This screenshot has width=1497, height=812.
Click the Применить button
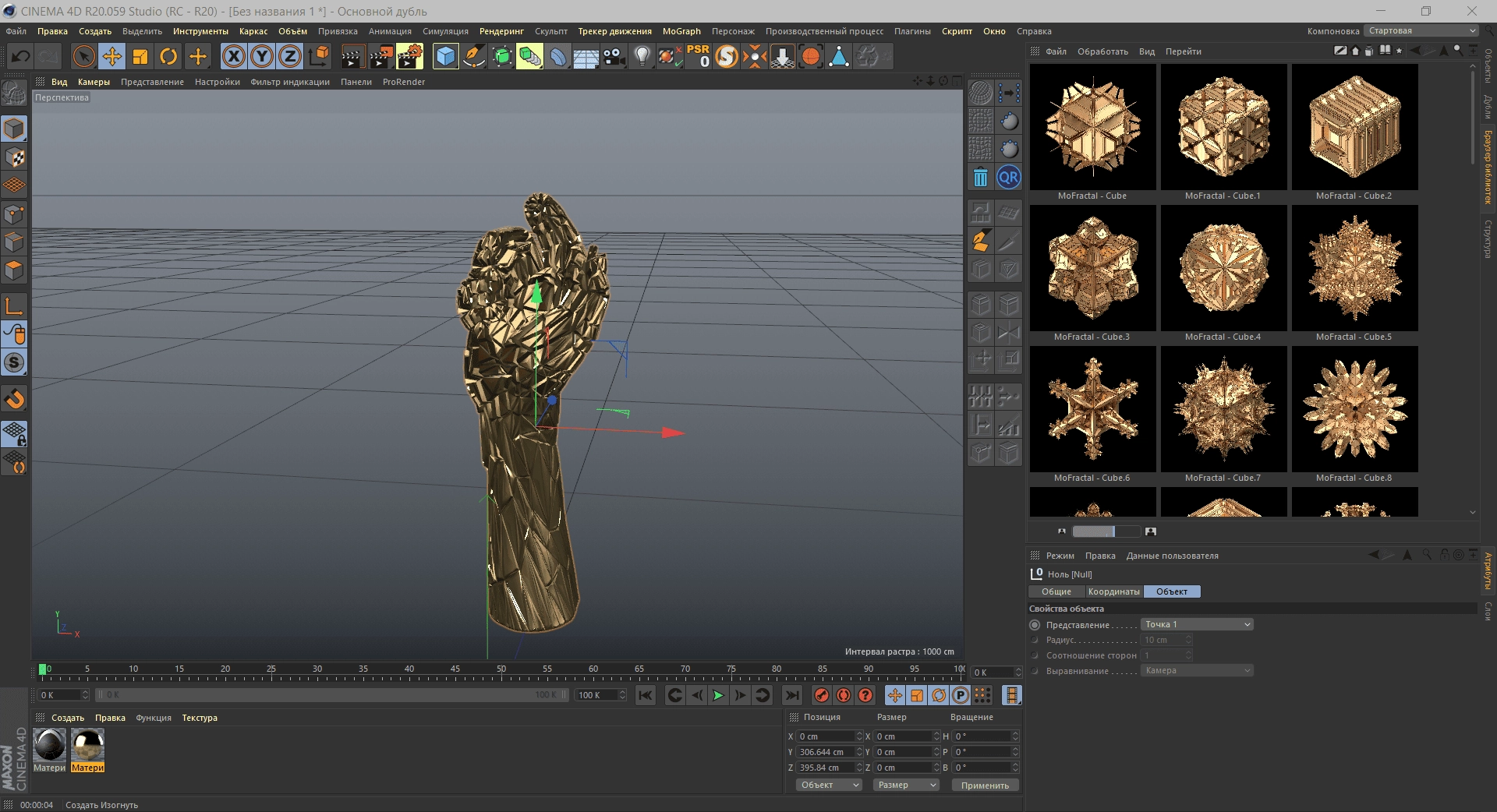(985, 785)
